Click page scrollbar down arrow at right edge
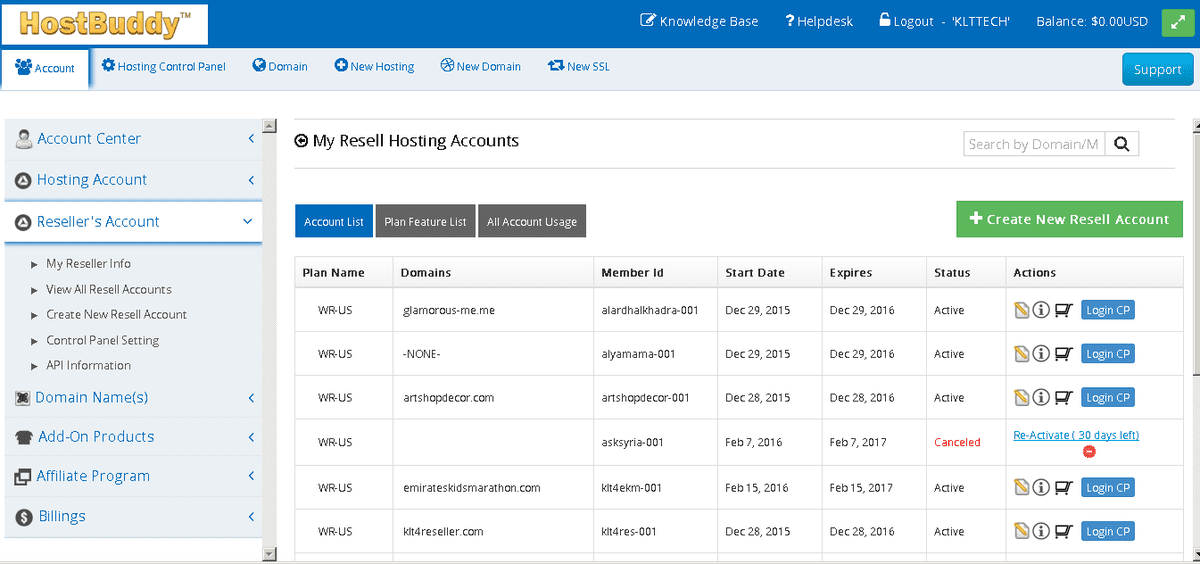The width and height of the screenshot is (1200, 564). click(1195, 553)
